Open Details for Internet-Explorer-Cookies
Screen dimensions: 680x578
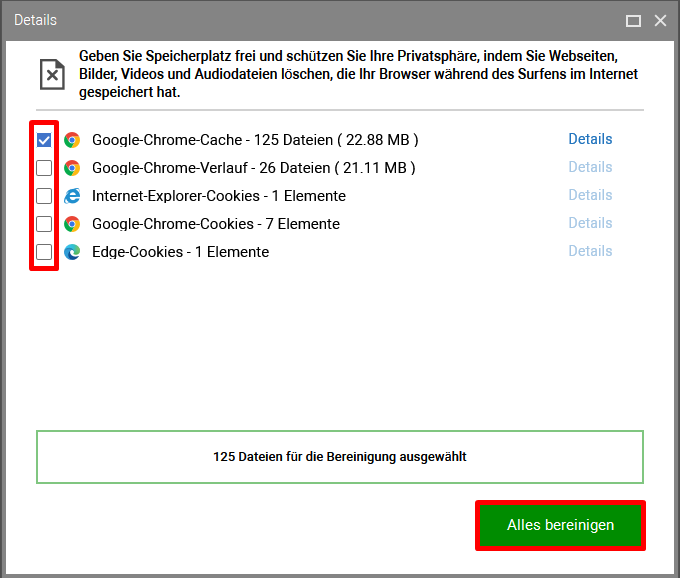click(590, 195)
